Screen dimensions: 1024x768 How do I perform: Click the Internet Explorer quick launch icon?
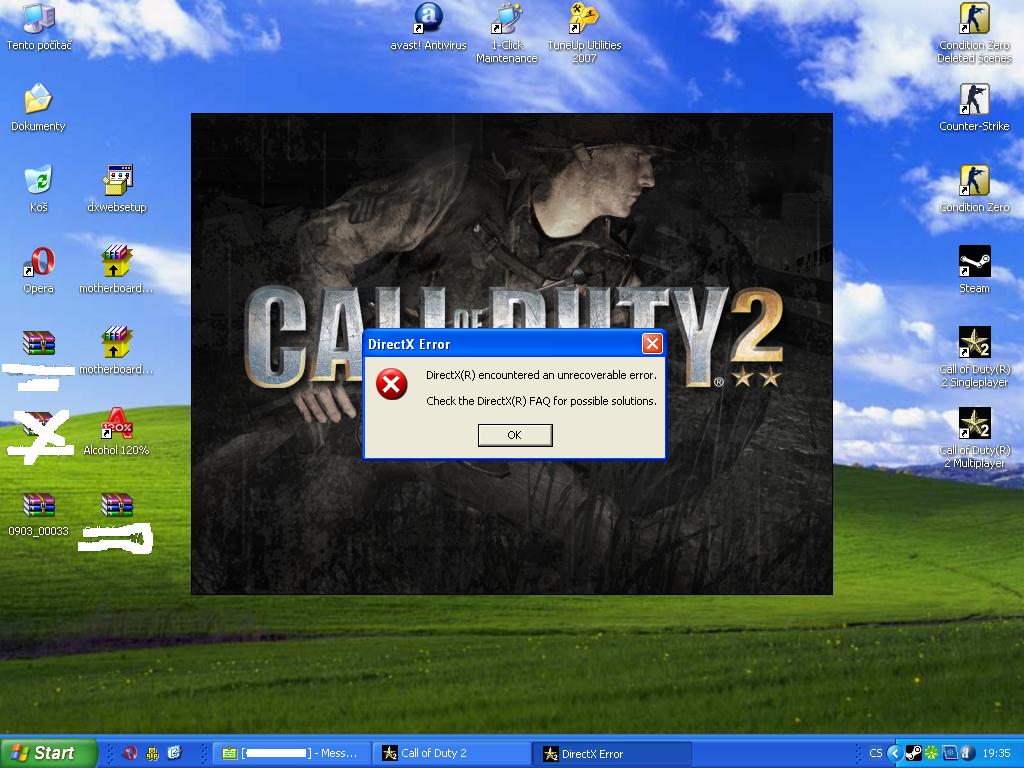tap(174, 753)
